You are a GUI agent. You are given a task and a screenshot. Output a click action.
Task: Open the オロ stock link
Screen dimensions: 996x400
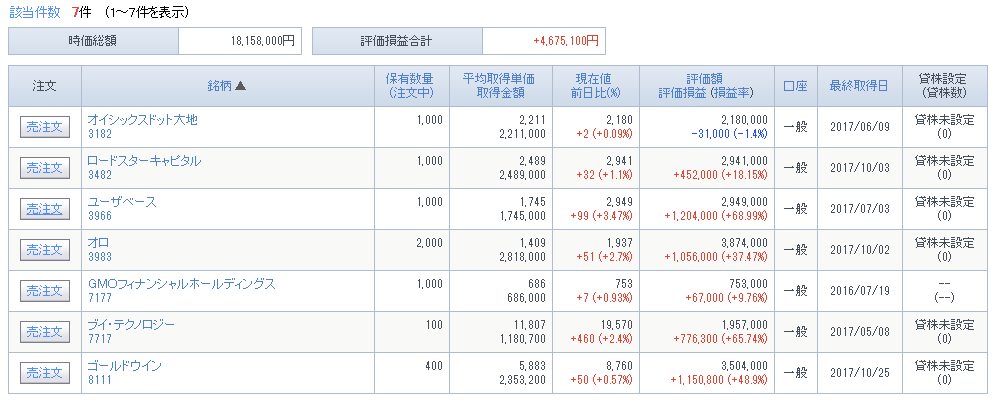(98, 243)
